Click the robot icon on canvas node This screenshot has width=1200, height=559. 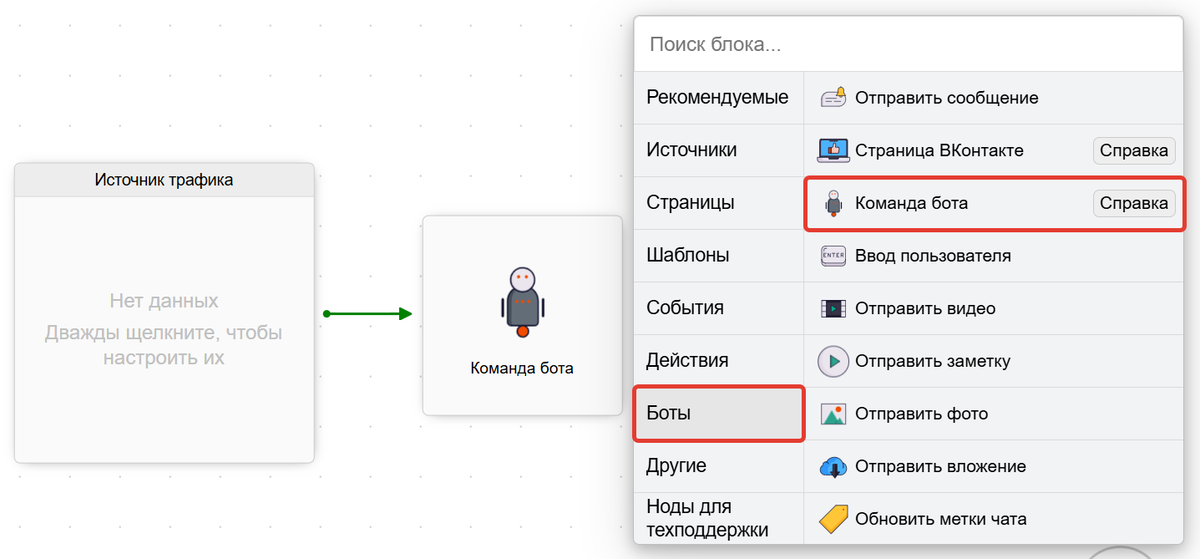coord(522,302)
